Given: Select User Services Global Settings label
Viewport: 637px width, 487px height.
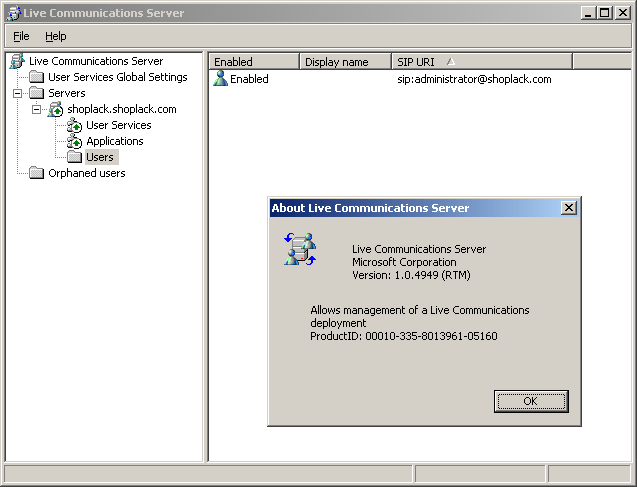Looking at the screenshot, I should [x=118, y=77].
